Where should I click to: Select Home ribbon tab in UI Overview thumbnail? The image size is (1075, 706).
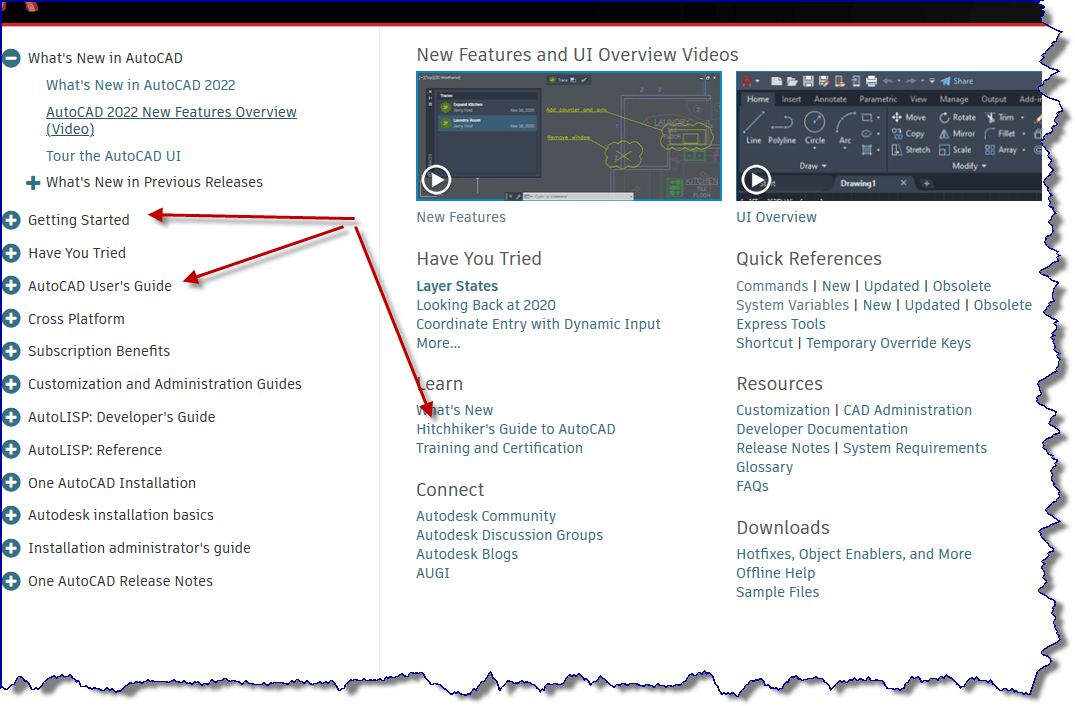tap(758, 99)
